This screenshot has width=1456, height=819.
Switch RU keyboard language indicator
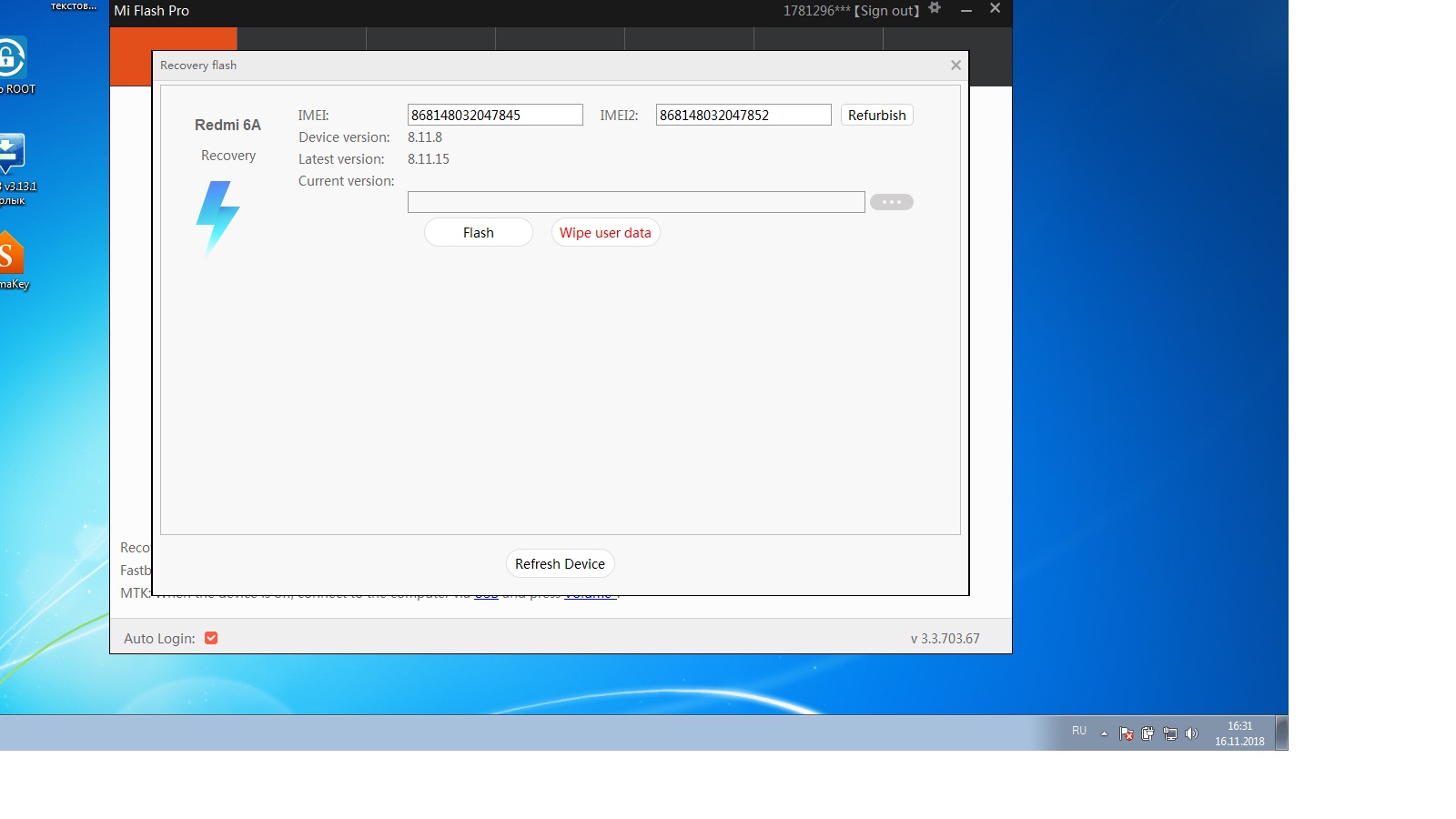[1079, 731]
